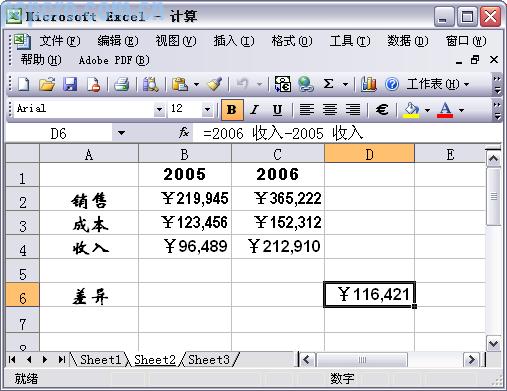Click the fx insert function button
Viewport: 507px width, 391px height.
pos(184,133)
